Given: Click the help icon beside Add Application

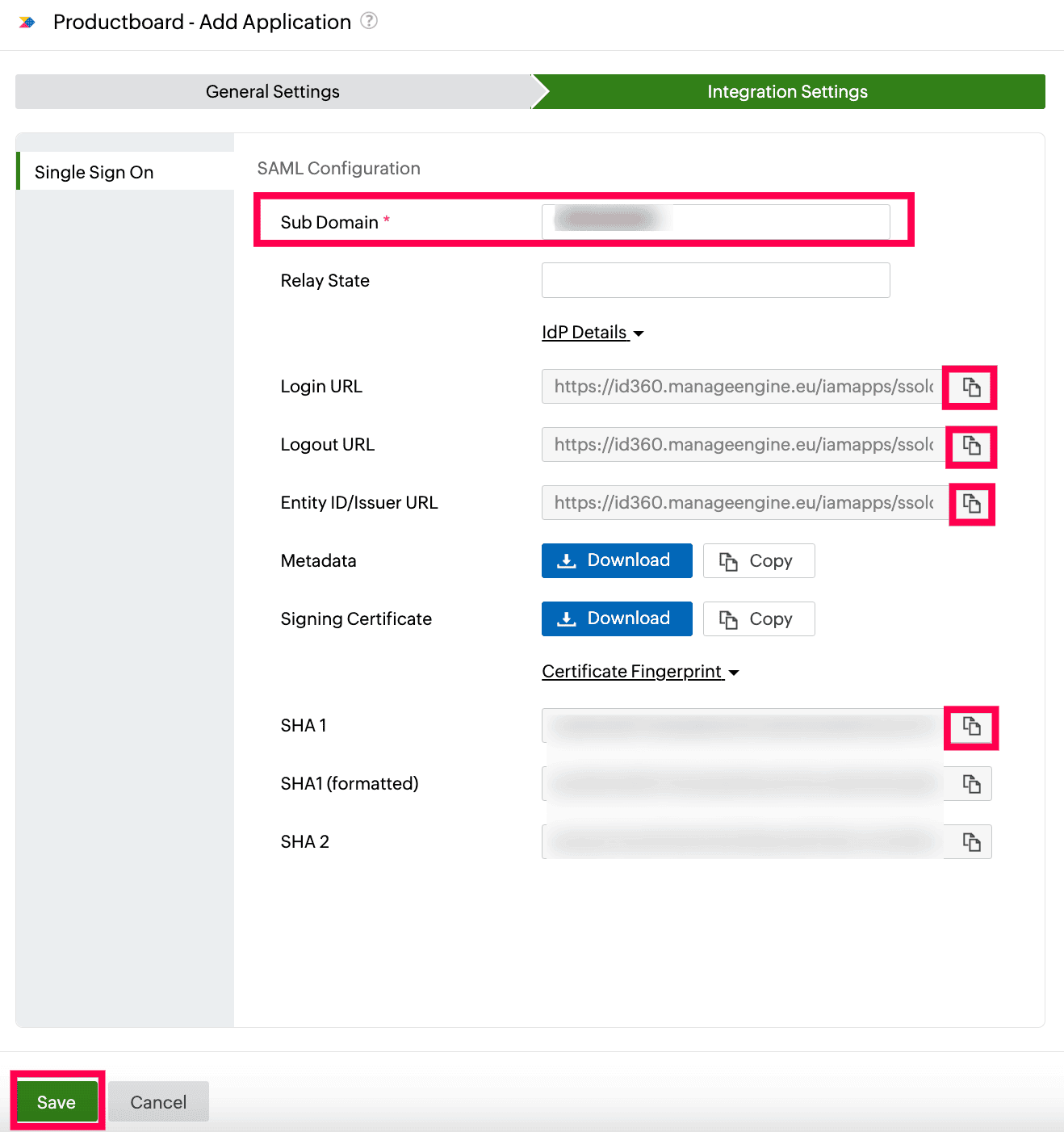Looking at the screenshot, I should [369, 21].
